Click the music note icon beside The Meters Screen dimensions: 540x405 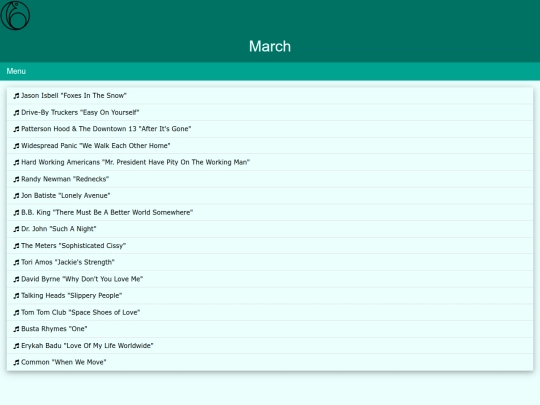(16, 246)
